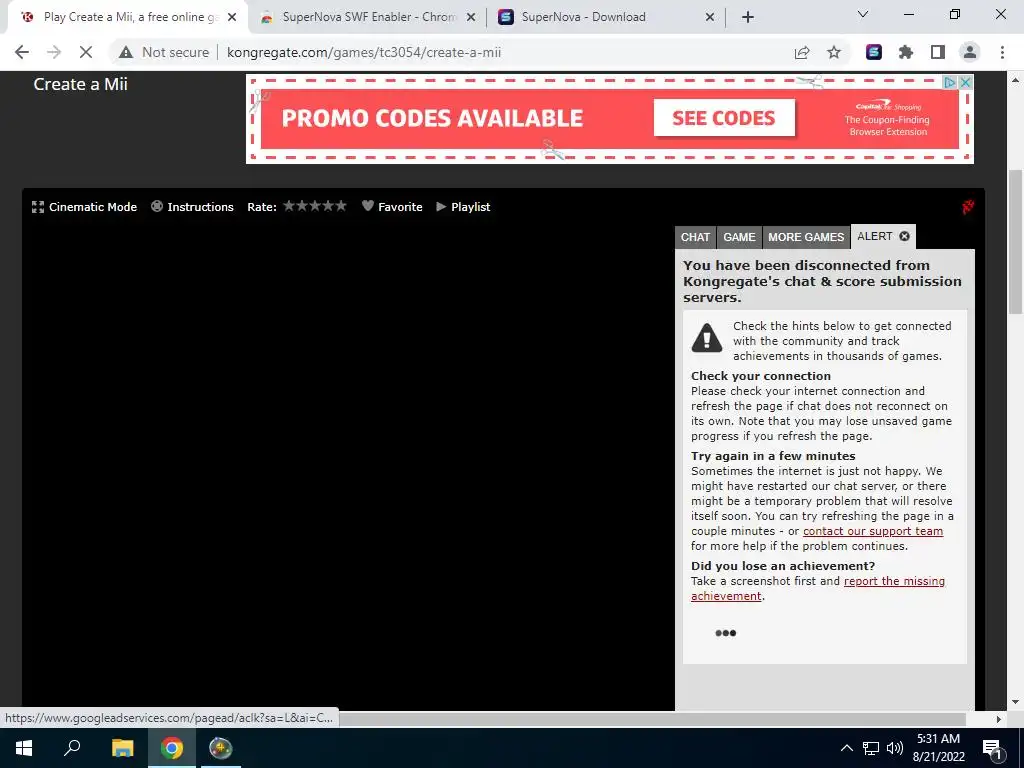
Task: Close the SuperNova SWF Enabler tab
Action: pos(471,18)
